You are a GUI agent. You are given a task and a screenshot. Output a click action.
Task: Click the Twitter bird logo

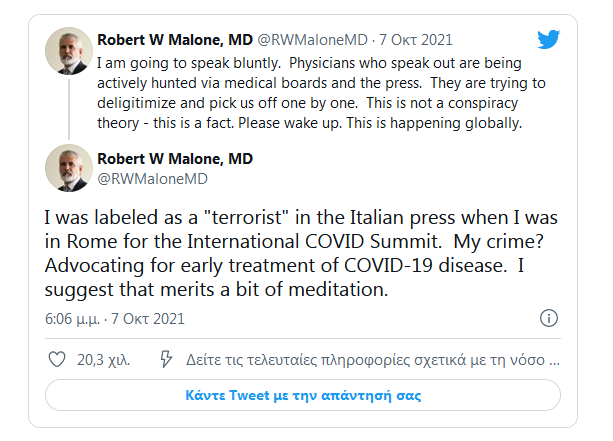(548, 41)
